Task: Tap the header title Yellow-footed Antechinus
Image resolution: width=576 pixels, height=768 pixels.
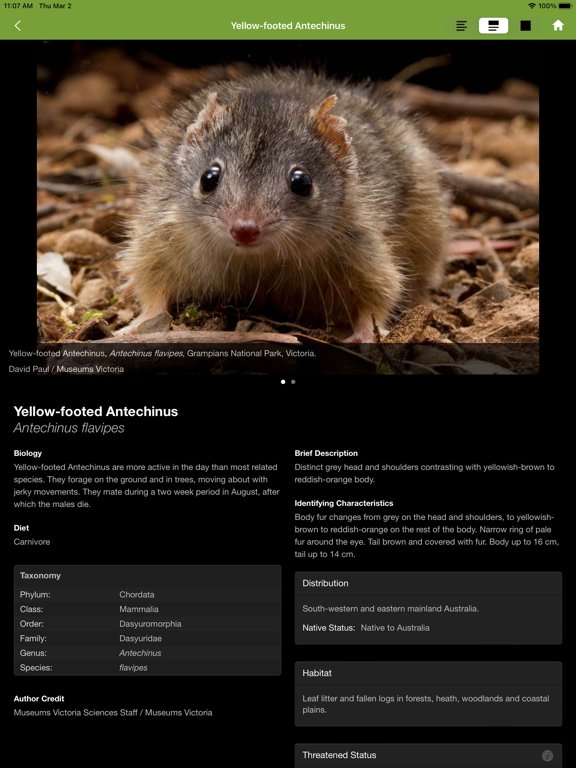Action: (x=288, y=25)
